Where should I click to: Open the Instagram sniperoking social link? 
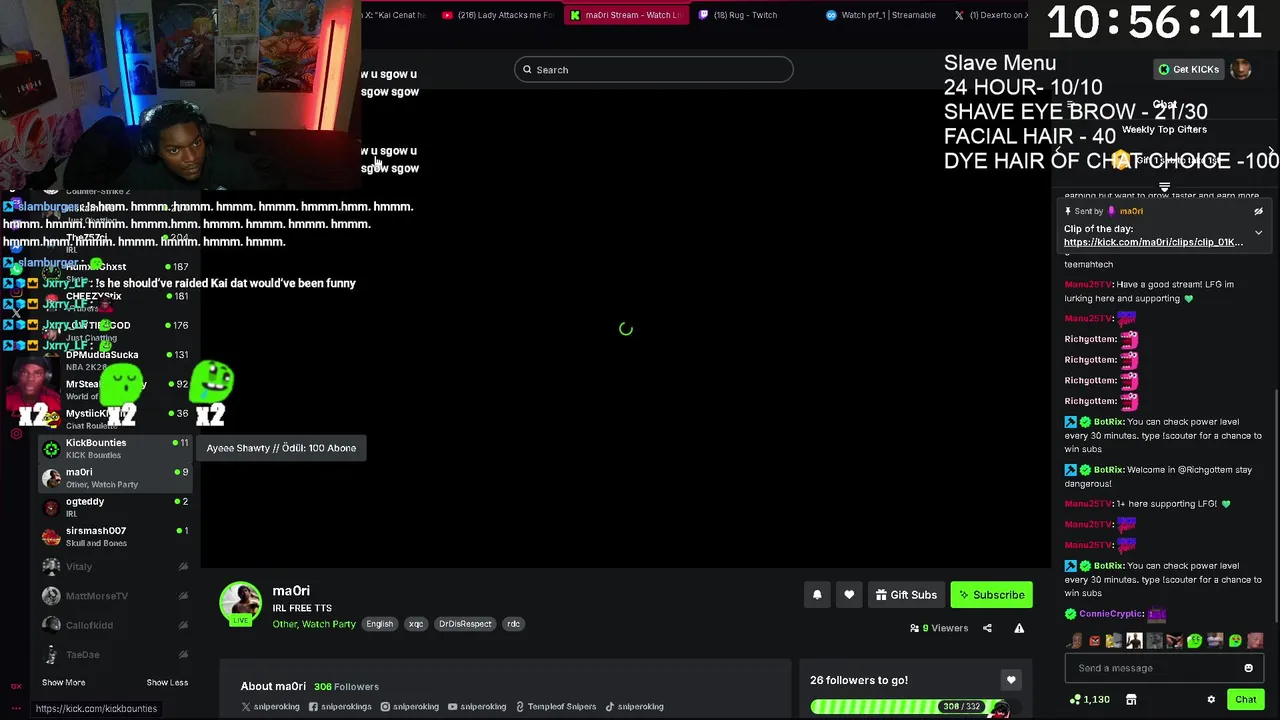tap(409, 707)
